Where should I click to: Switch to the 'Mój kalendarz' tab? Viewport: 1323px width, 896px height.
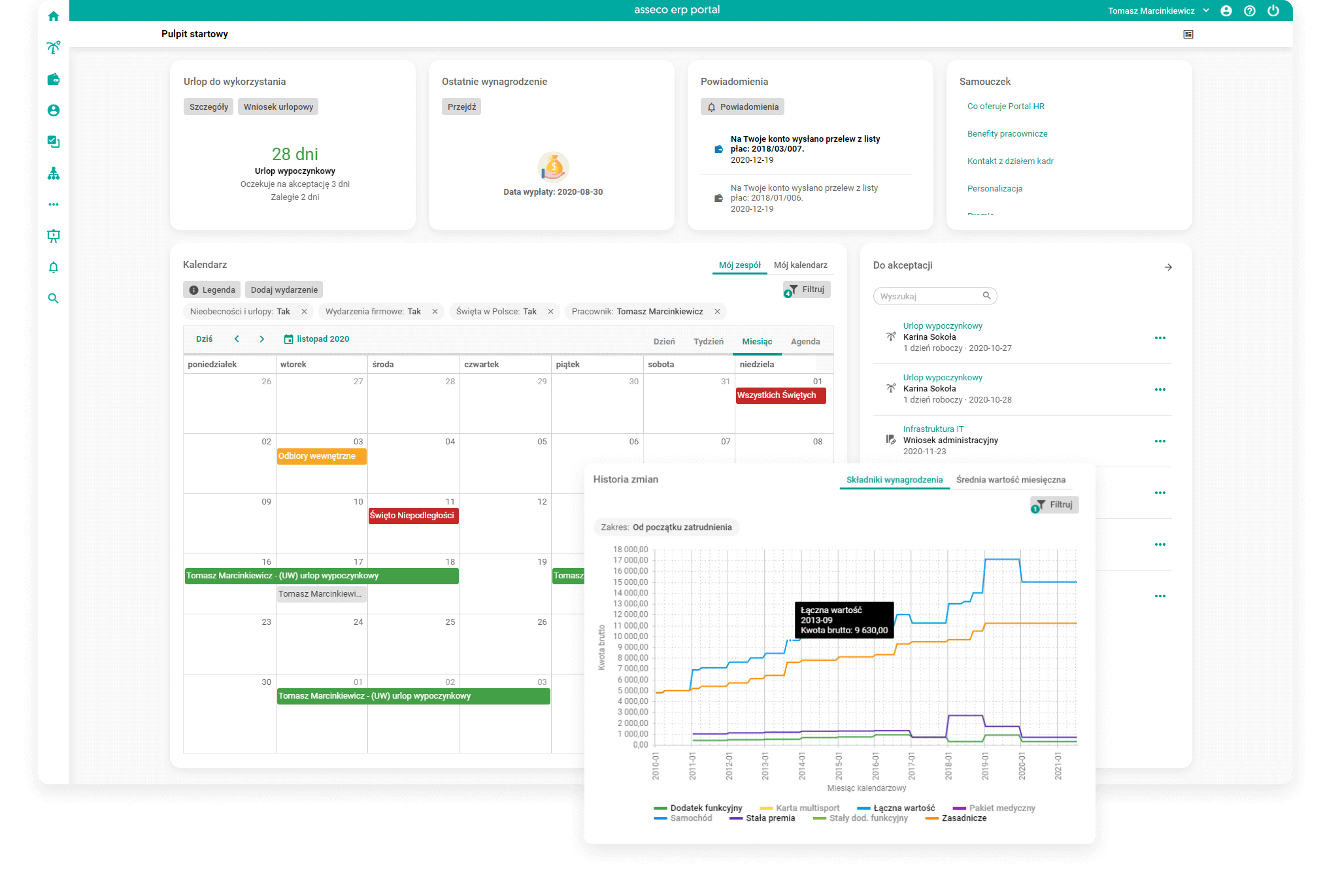[x=800, y=265]
